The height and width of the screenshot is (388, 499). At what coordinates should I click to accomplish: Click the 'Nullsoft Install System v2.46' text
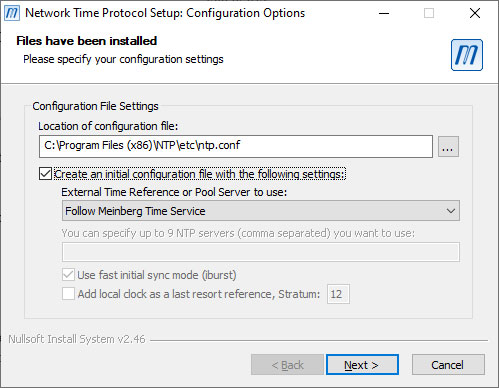(x=77, y=339)
